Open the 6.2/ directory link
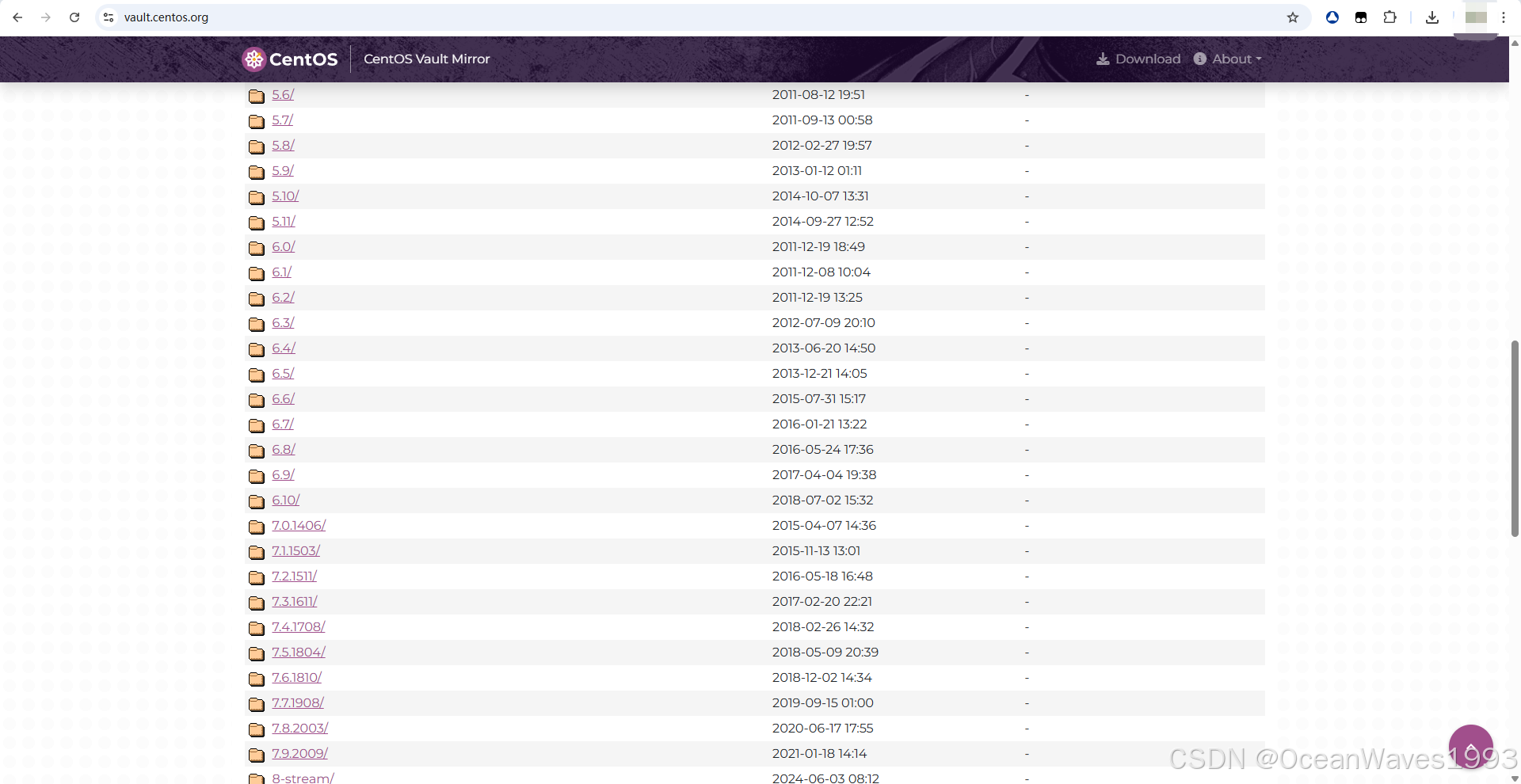 click(x=283, y=297)
